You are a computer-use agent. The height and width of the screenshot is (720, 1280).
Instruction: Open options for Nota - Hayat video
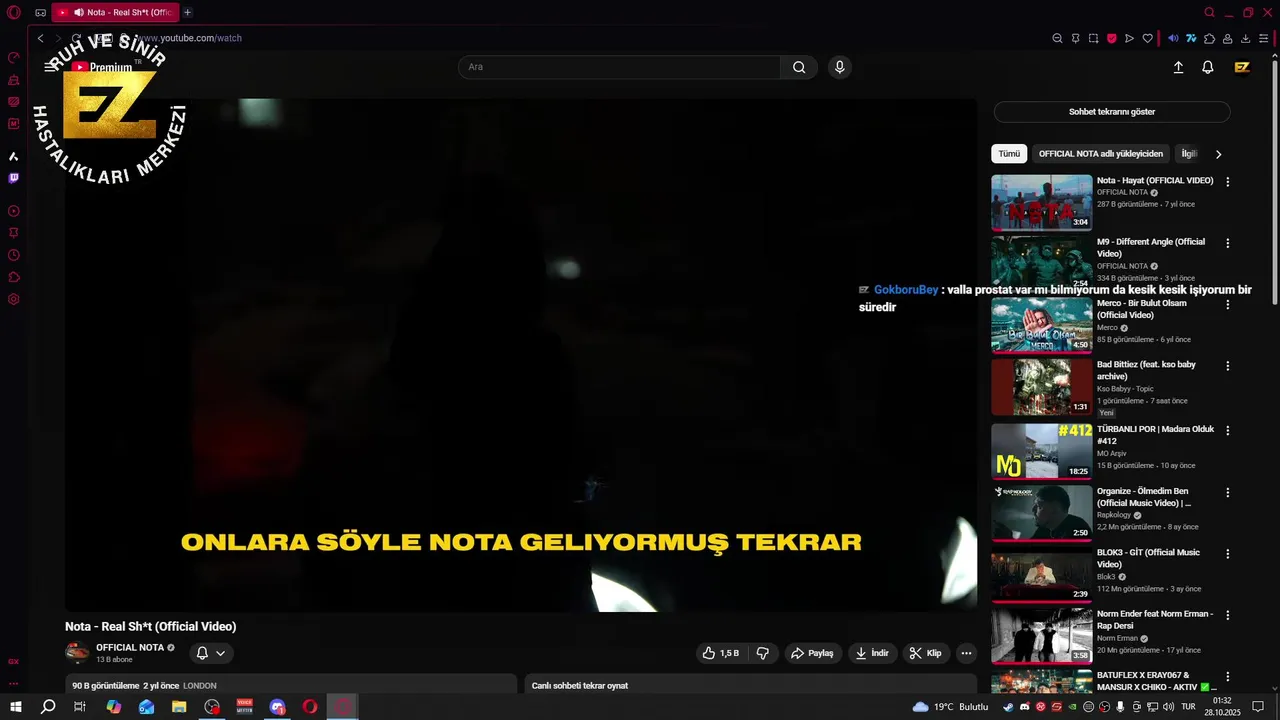(x=1228, y=182)
